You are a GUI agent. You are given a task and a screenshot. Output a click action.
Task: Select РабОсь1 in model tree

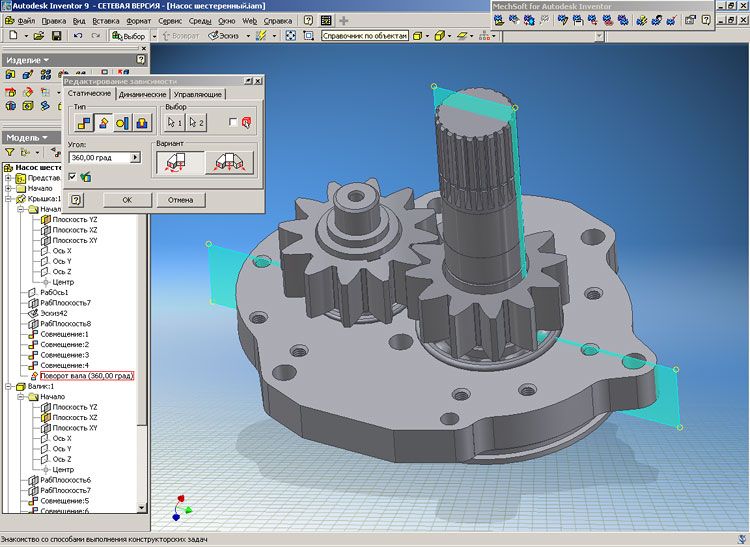click(54, 292)
